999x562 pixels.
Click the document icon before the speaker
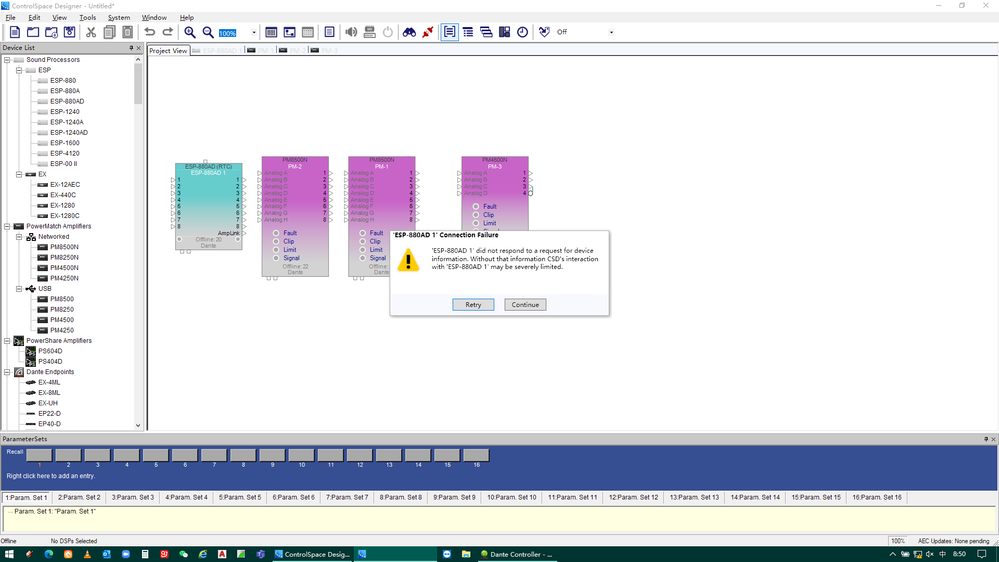329,32
